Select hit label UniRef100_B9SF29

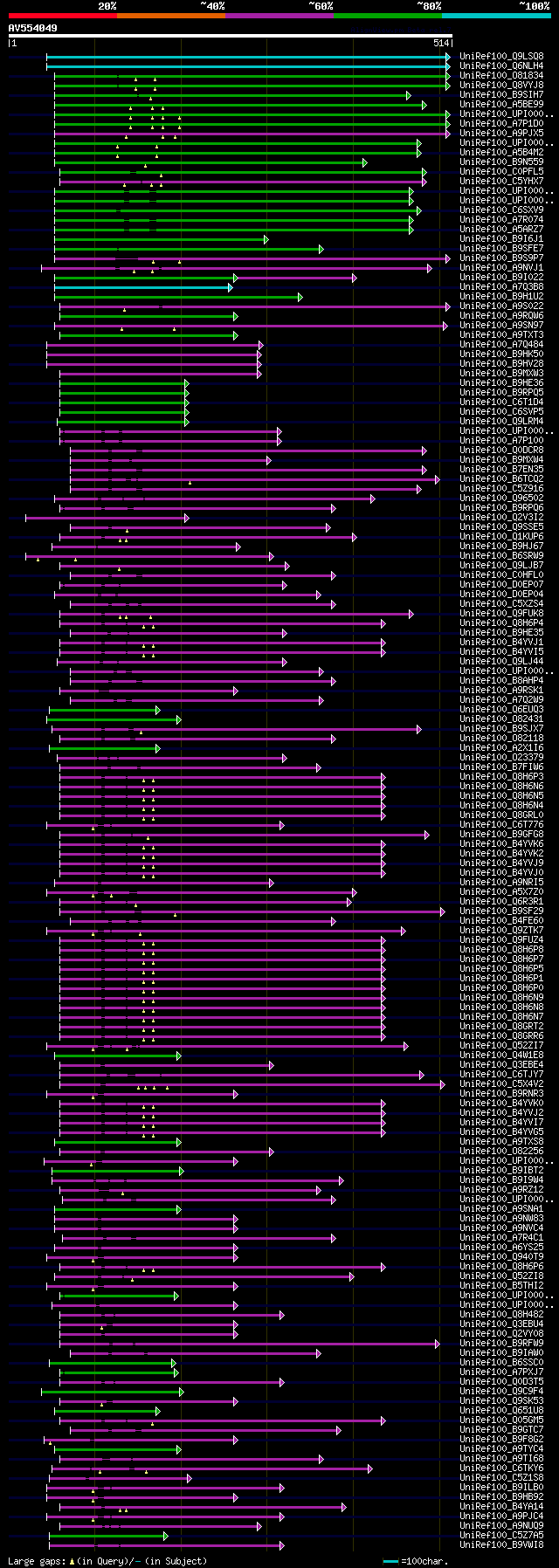pos(501,911)
